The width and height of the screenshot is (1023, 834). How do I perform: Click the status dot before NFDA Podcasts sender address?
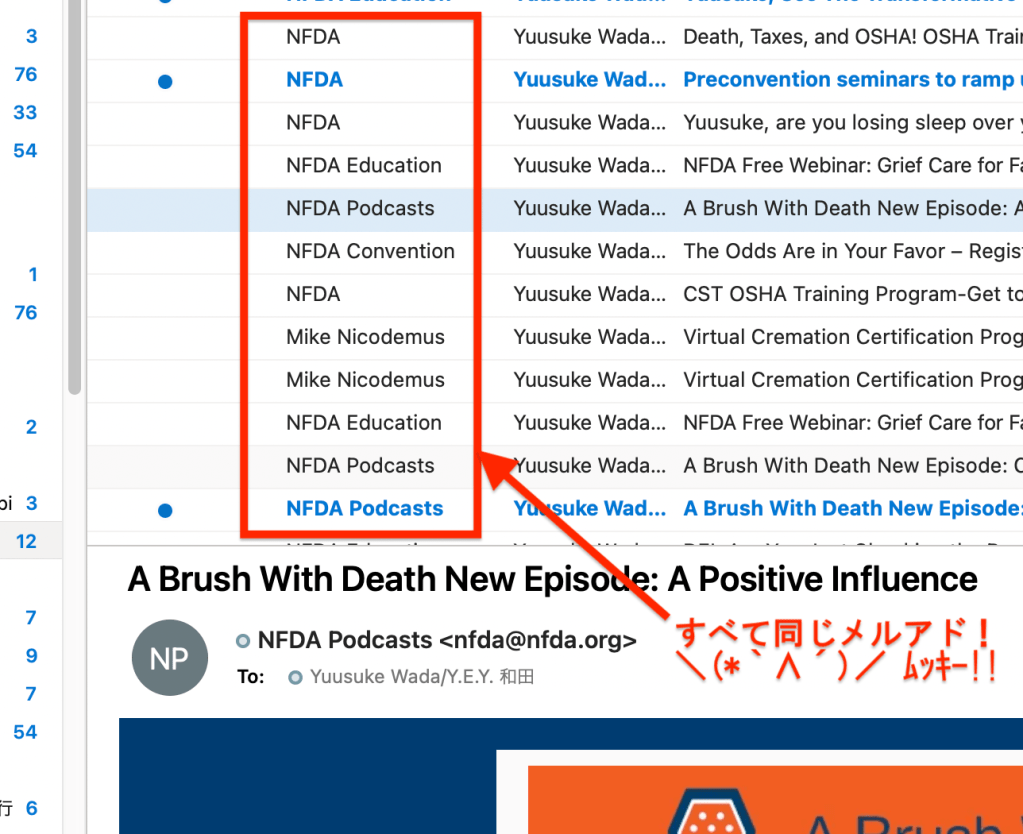point(243,641)
